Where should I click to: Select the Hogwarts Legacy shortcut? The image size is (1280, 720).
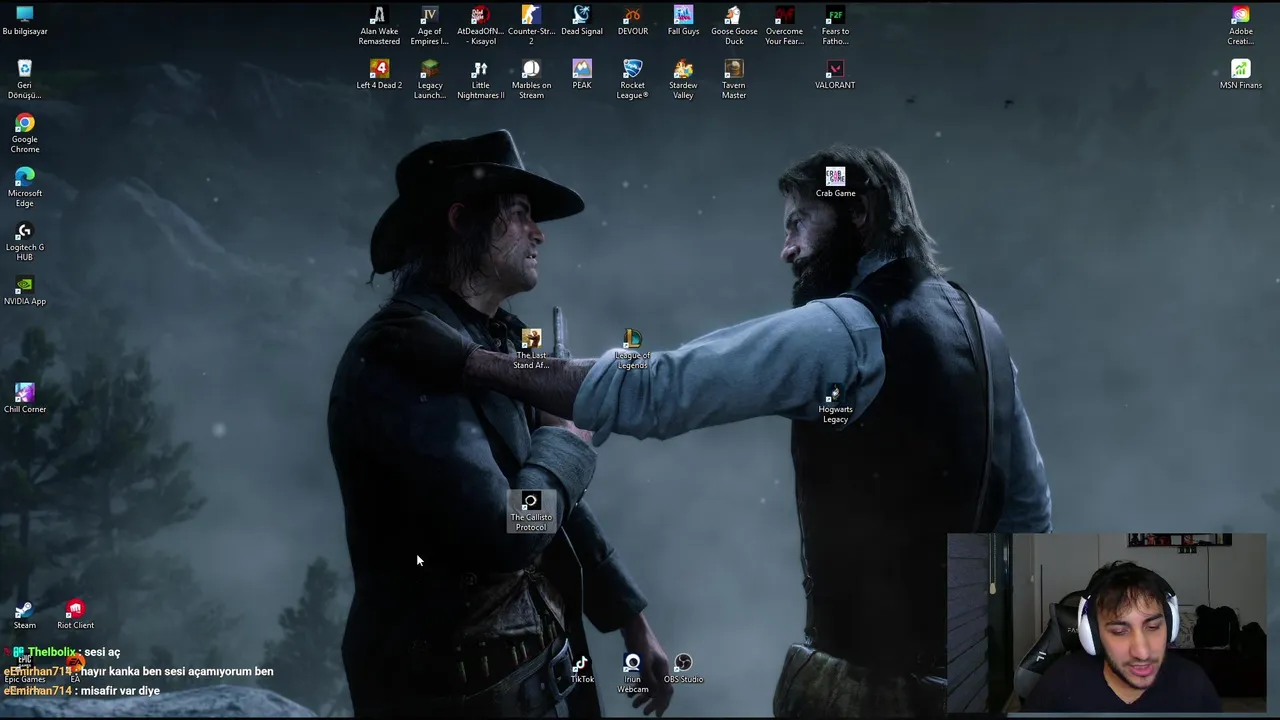click(836, 404)
